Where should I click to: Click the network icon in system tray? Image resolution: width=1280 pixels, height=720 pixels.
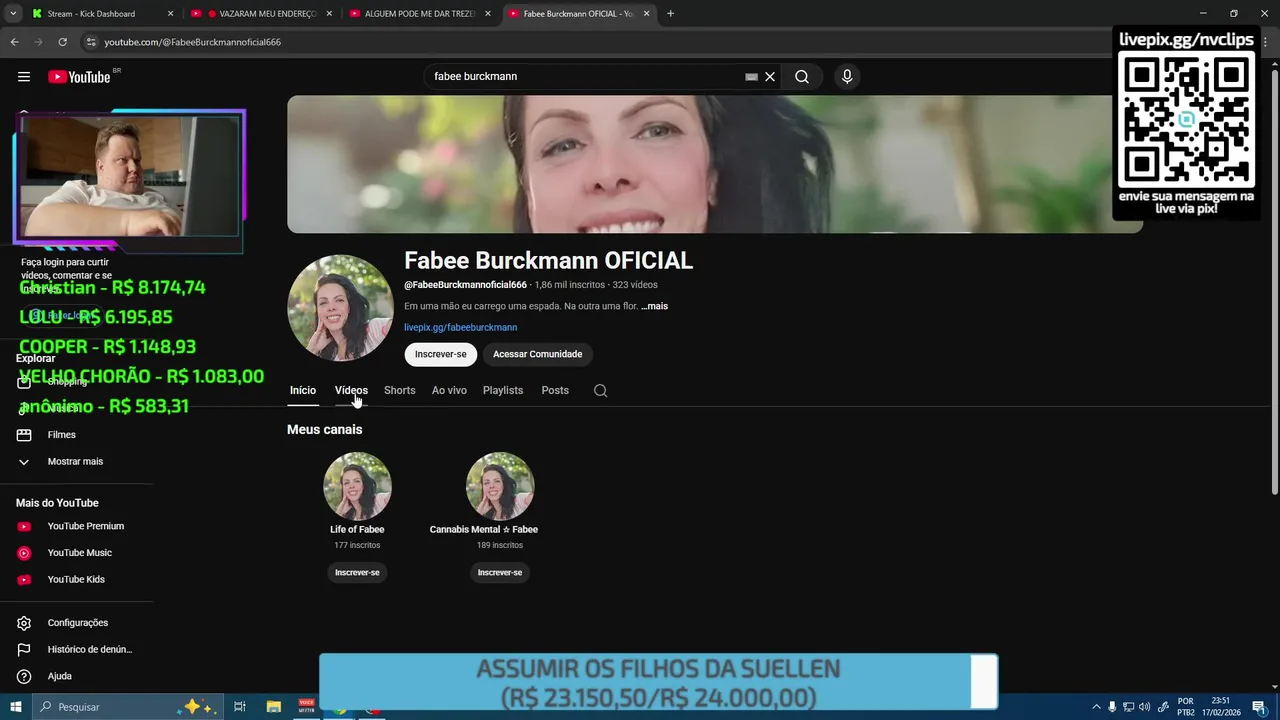click(x=1128, y=707)
